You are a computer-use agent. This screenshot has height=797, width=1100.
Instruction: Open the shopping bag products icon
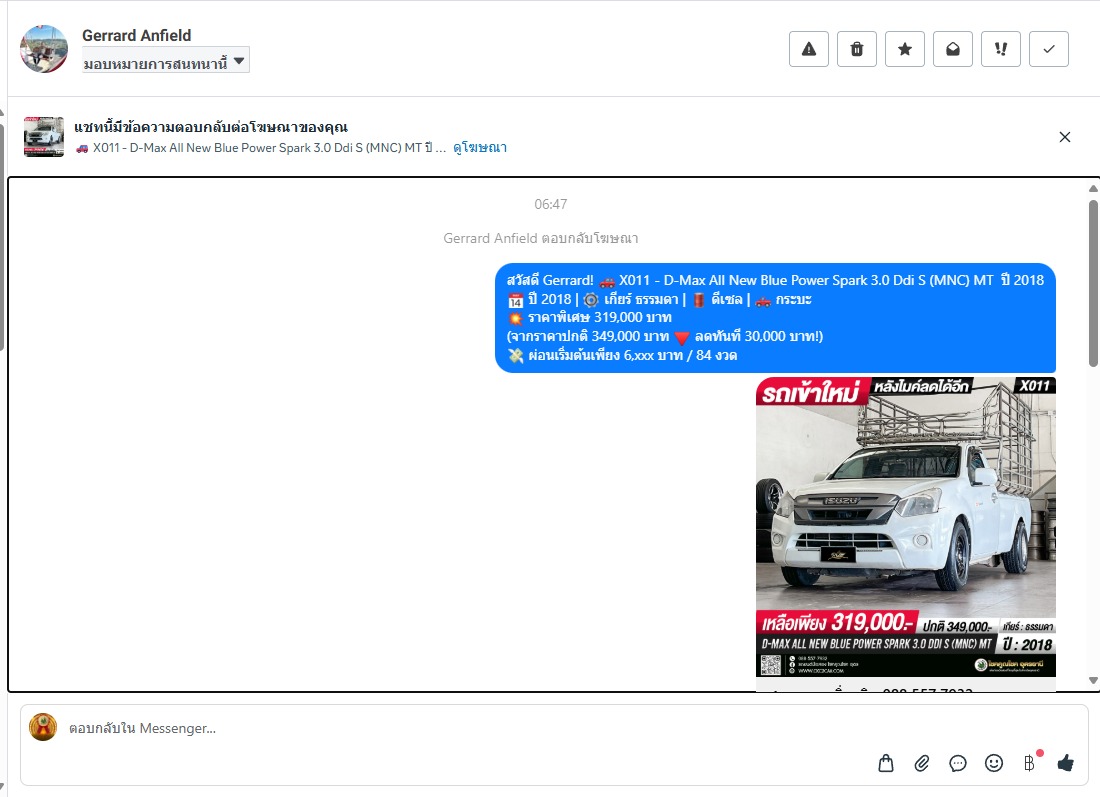pos(886,763)
